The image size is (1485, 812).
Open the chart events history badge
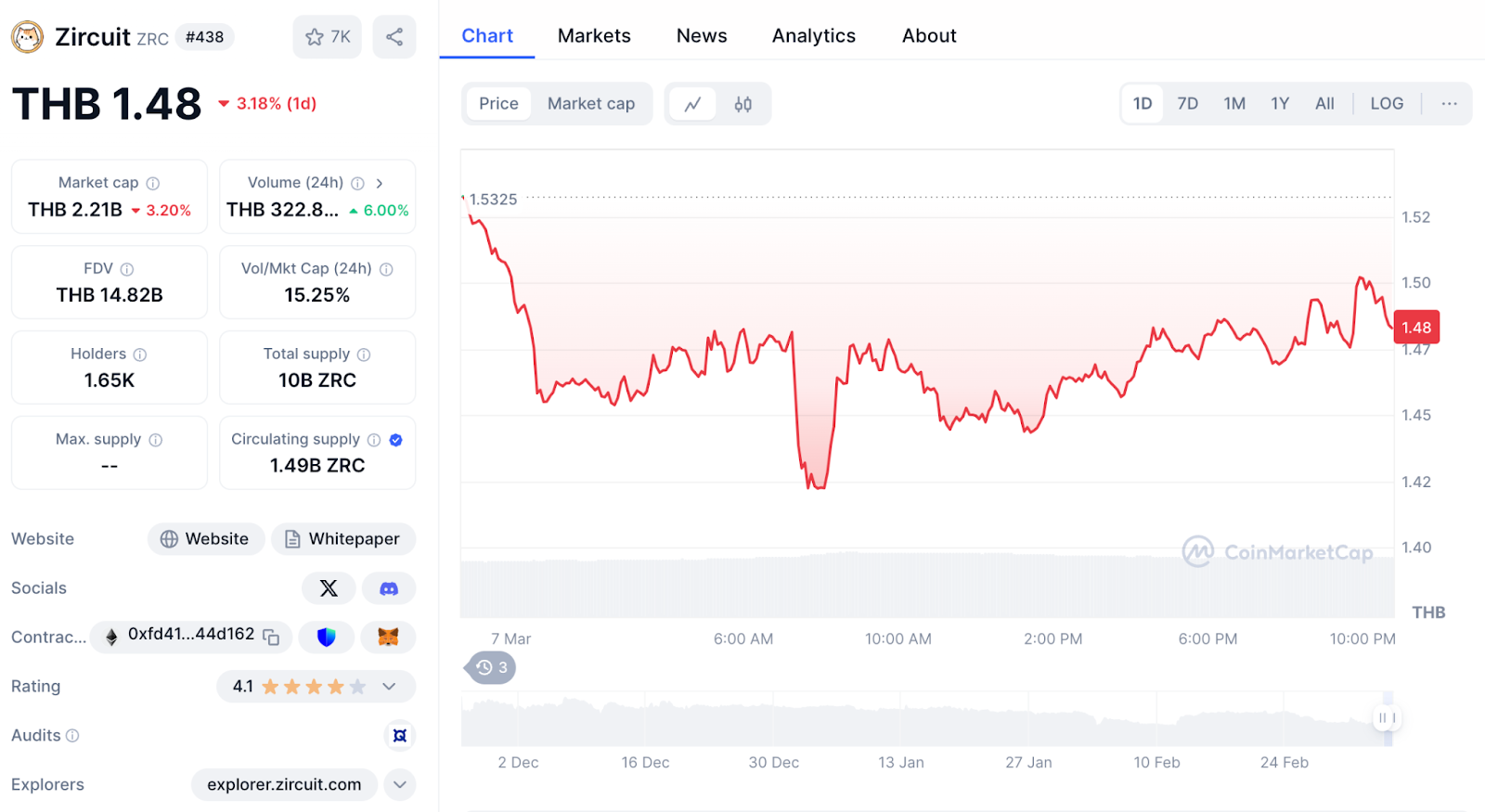(491, 667)
